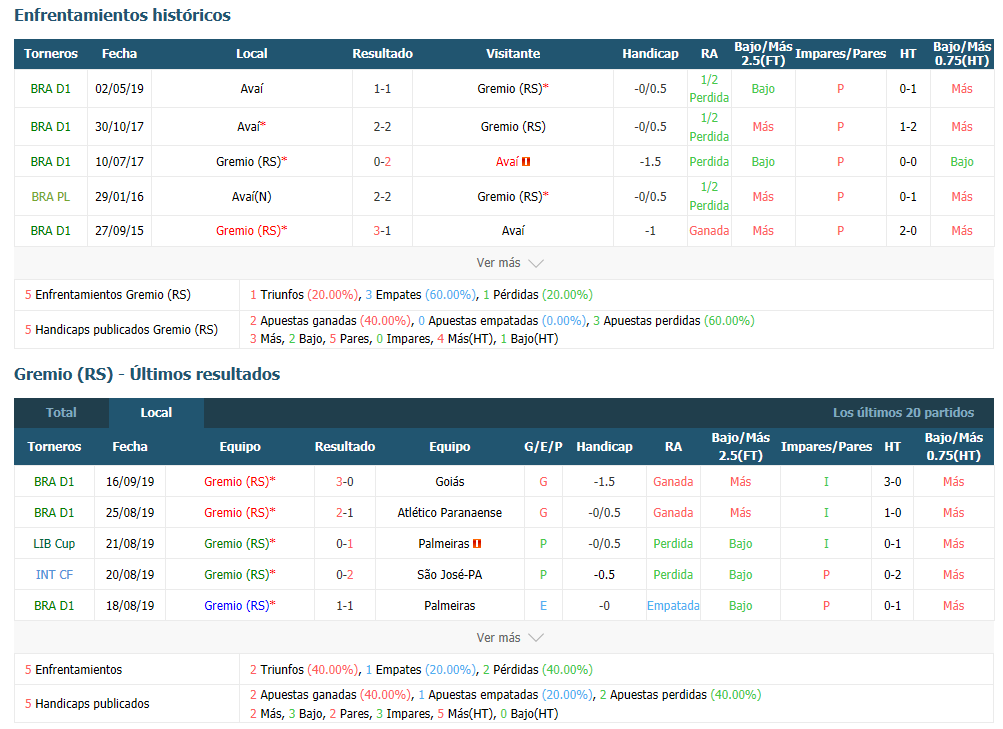Click date 20/08/19 in results table

[130, 574]
